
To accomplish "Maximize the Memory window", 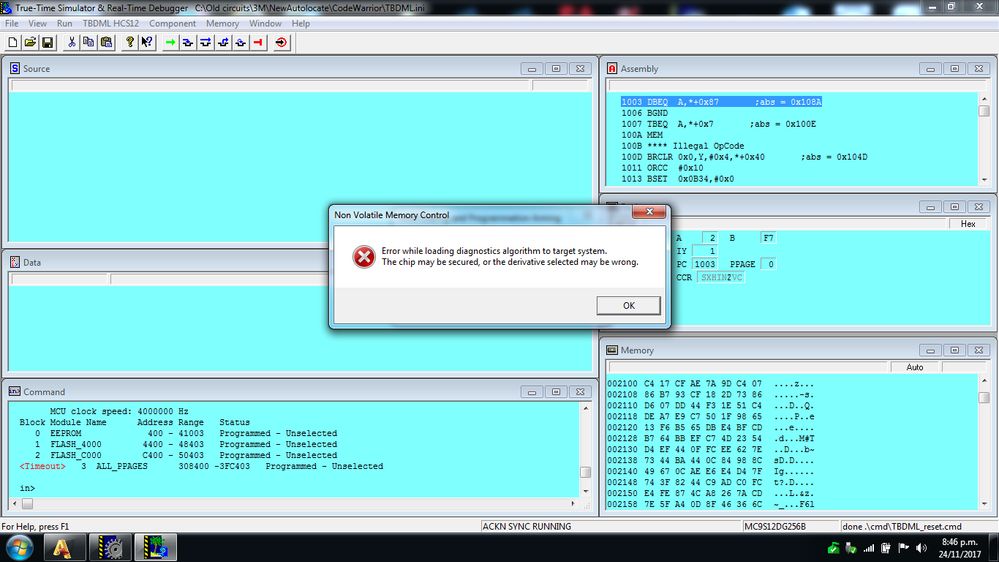I will click(x=954, y=350).
